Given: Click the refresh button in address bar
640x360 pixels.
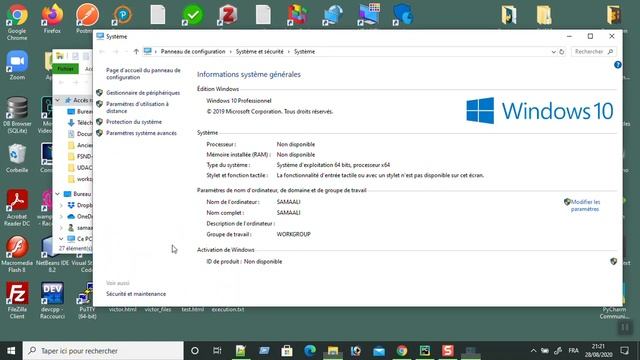Looking at the screenshot, I should pyautogui.click(x=562, y=52).
